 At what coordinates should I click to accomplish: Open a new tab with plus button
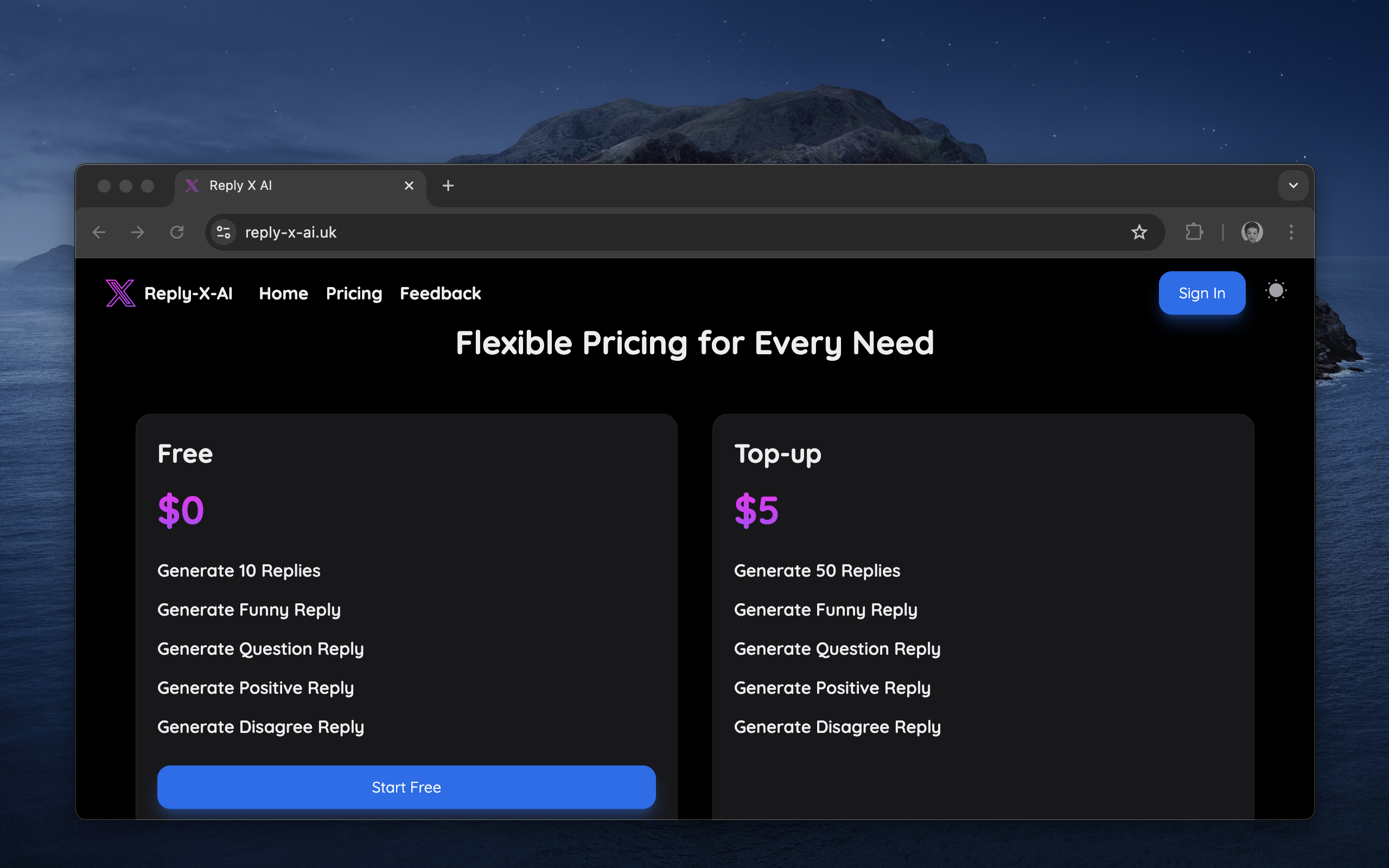coord(448,186)
